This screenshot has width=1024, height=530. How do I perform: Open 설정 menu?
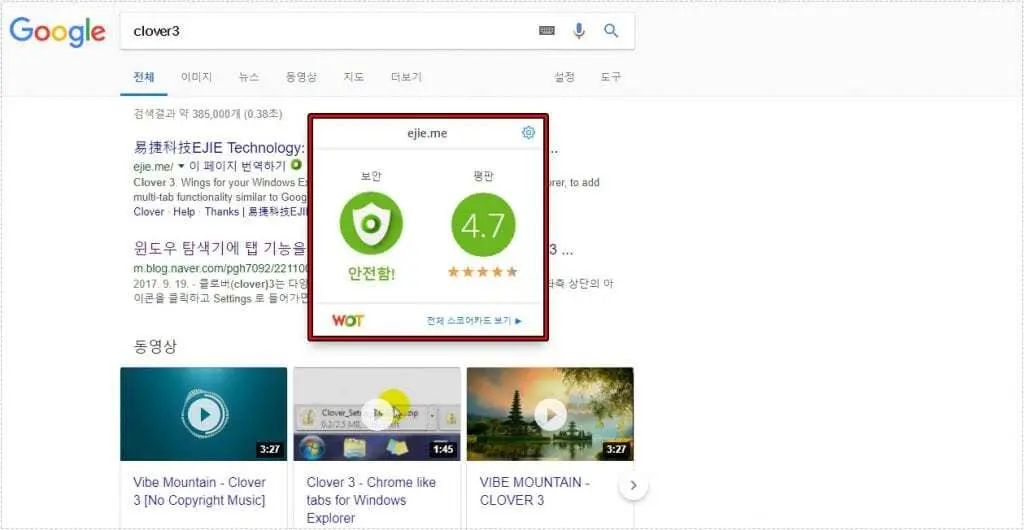[564, 77]
